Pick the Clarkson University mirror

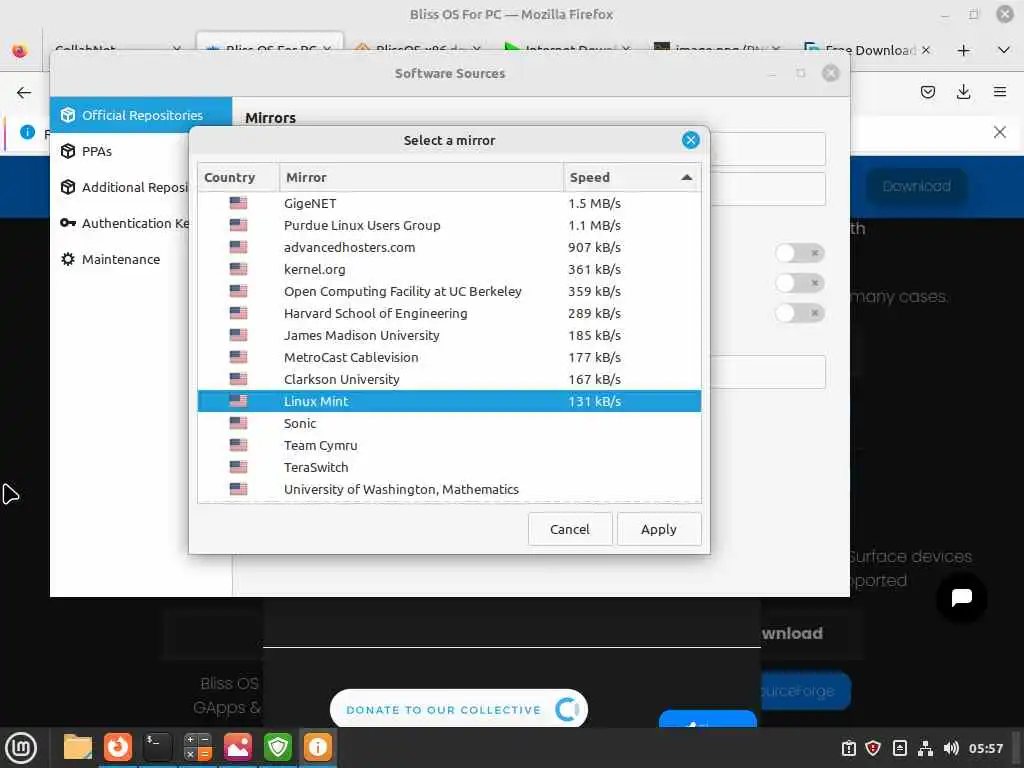[449, 379]
